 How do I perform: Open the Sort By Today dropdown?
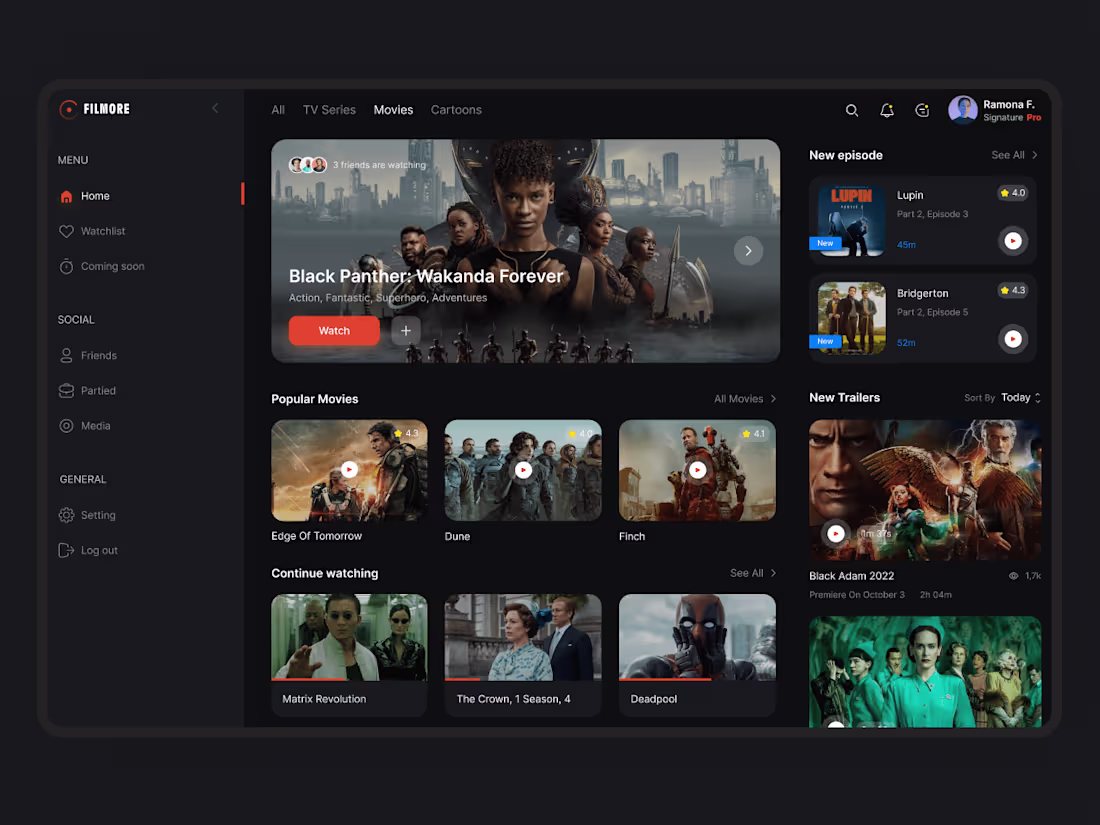(x=1019, y=397)
